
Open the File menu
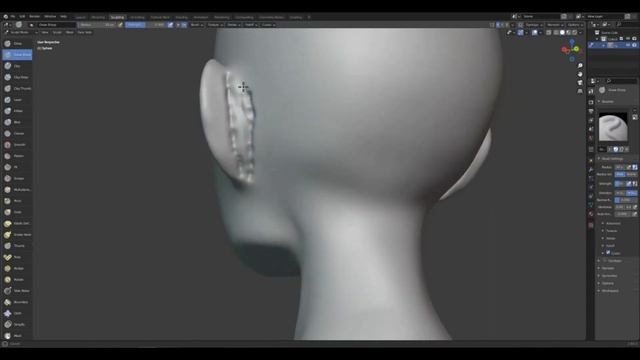[13, 17]
